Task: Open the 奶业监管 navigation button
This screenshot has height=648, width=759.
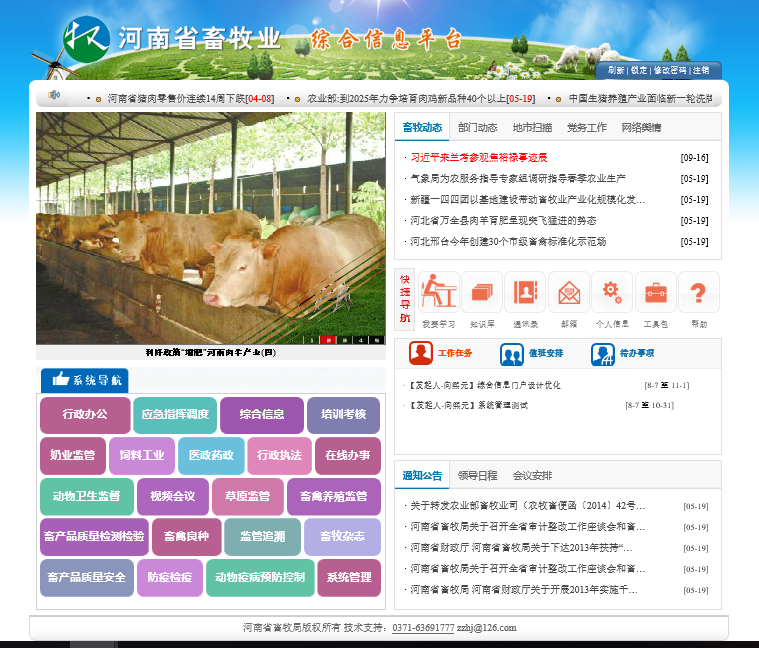Action: pyautogui.click(x=73, y=455)
